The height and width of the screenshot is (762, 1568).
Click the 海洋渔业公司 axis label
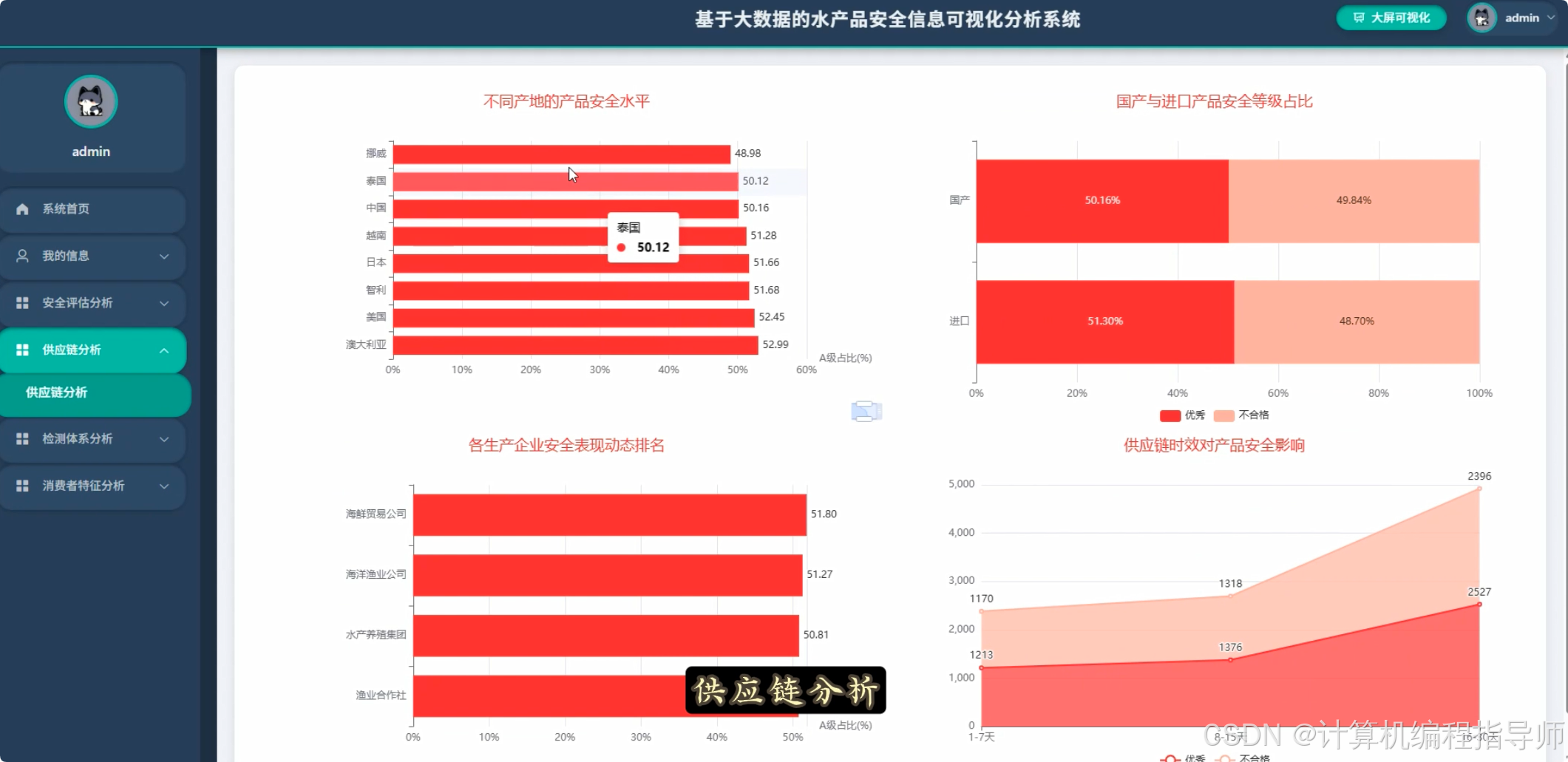pos(376,574)
